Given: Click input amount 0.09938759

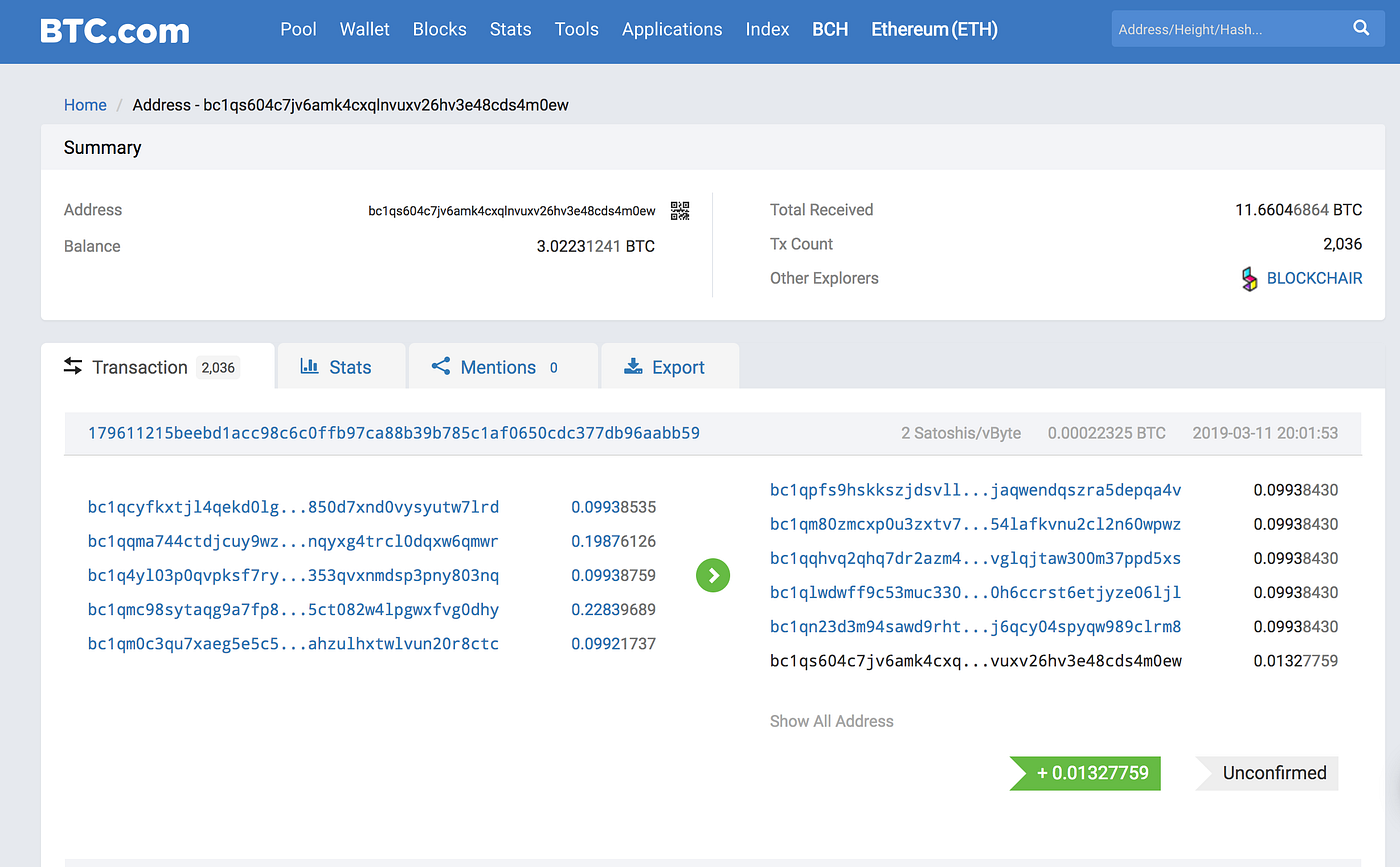Looking at the screenshot, I should click(x=614, y=575).
